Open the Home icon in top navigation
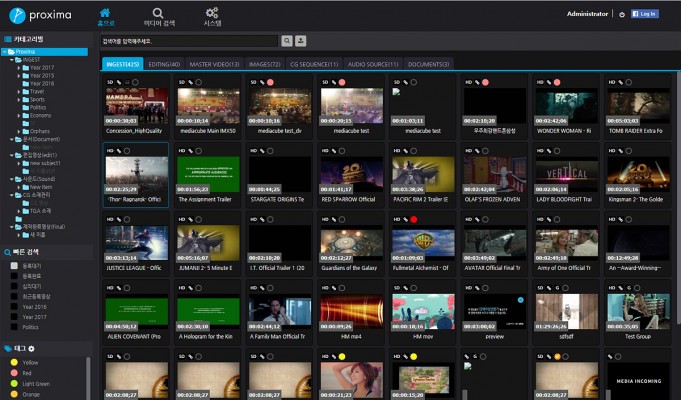This screenshot has height=400, width=681. pos(104,13)
